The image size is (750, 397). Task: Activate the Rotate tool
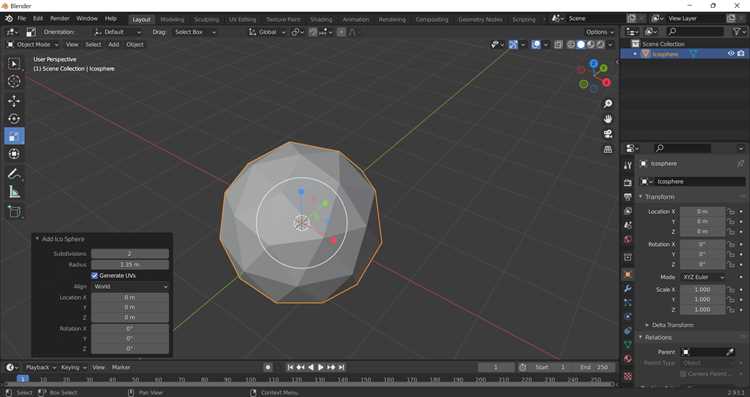coord(14,118)
